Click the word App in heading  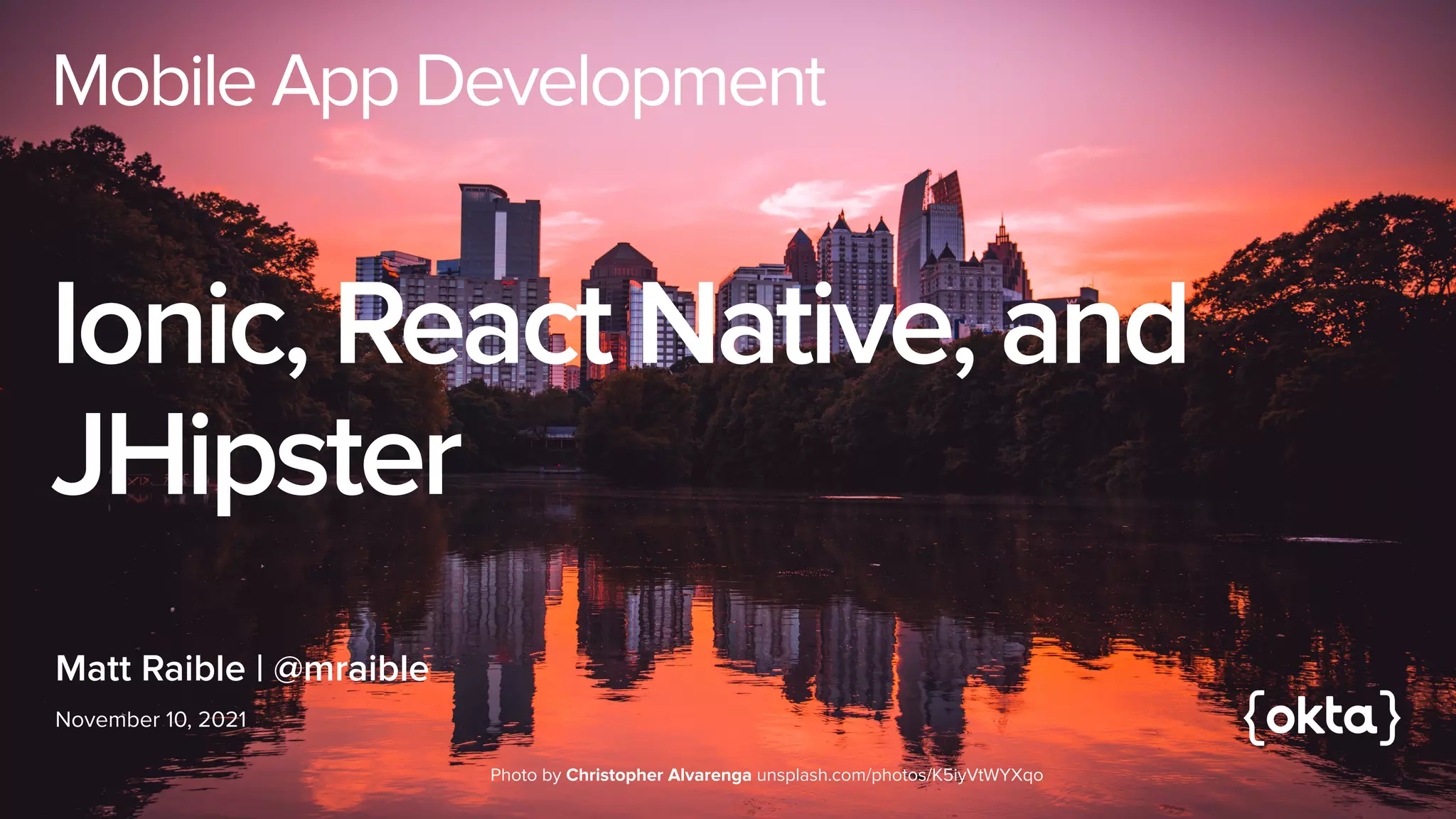[336, 82]
